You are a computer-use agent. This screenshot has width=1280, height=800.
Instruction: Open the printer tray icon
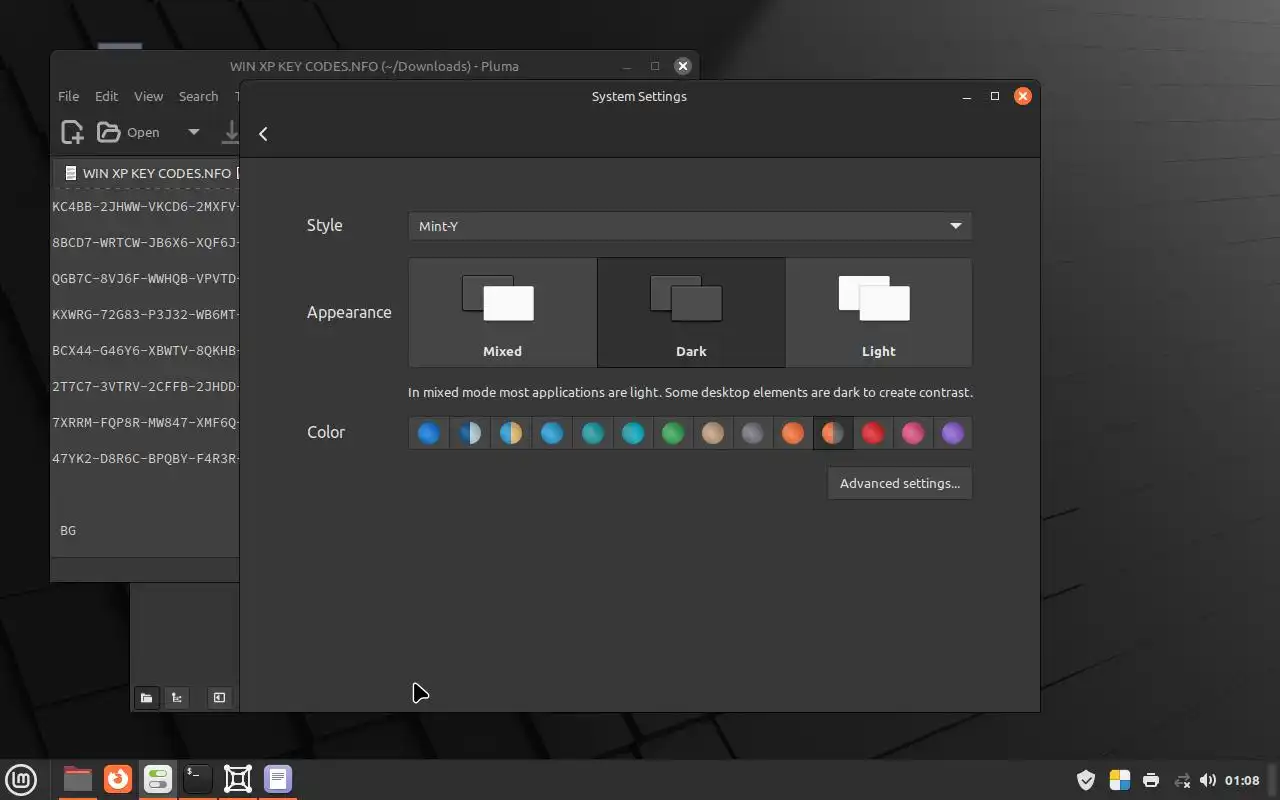coord(1151,780)
